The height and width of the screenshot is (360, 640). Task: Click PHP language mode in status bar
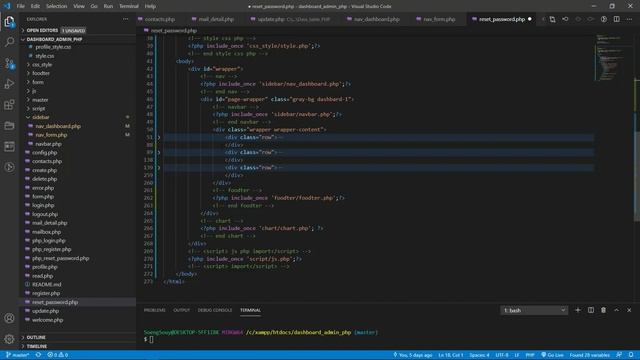(530, 355)
